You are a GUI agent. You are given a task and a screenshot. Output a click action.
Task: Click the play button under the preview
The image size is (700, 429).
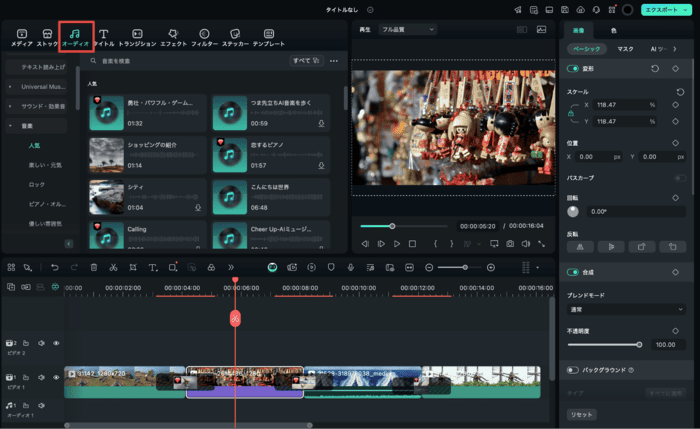click(396, 243)
